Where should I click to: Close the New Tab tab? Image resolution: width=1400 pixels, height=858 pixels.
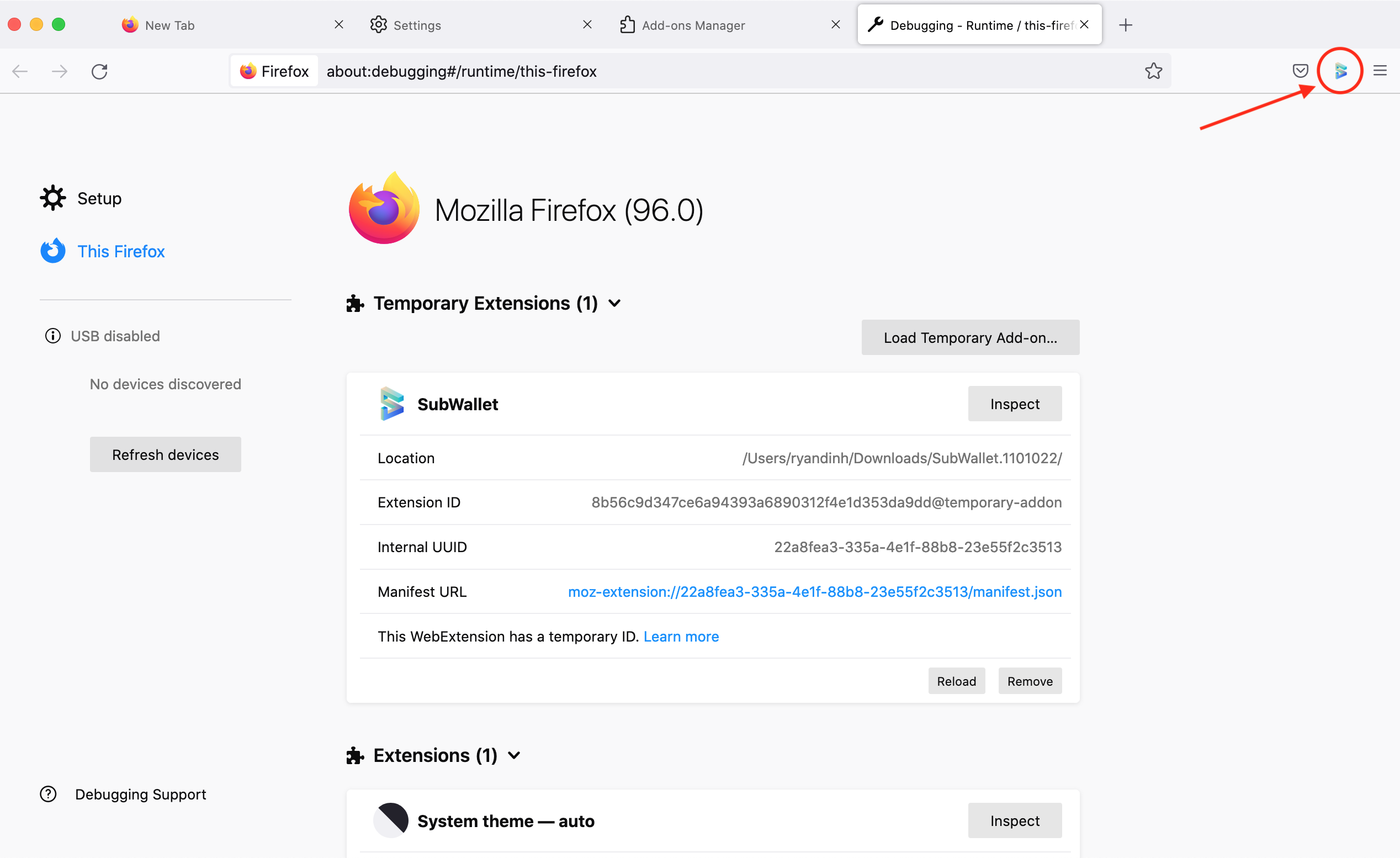(339, 24)
